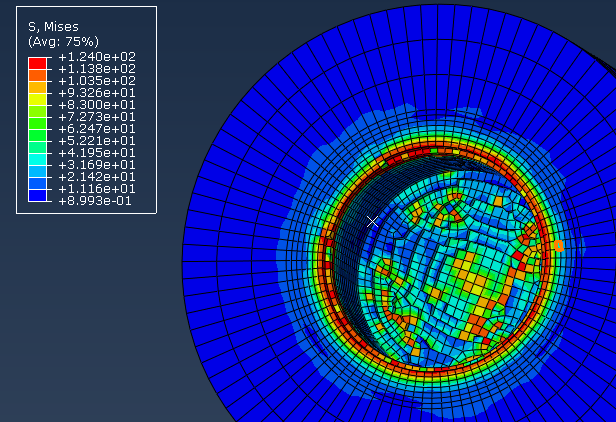Pick the cyan legend swatch
Screen dimensions: 616x422
click(37, 160)
